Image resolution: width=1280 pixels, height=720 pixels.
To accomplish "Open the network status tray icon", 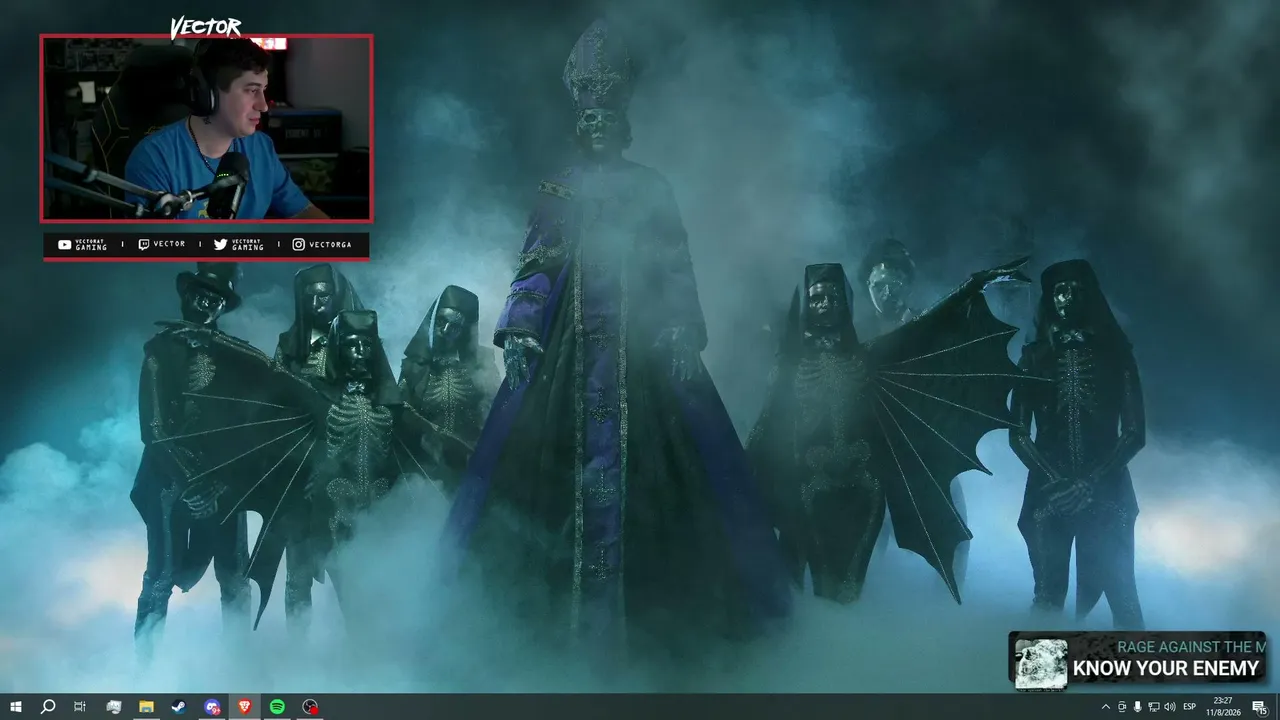I will click(1153, 707).
